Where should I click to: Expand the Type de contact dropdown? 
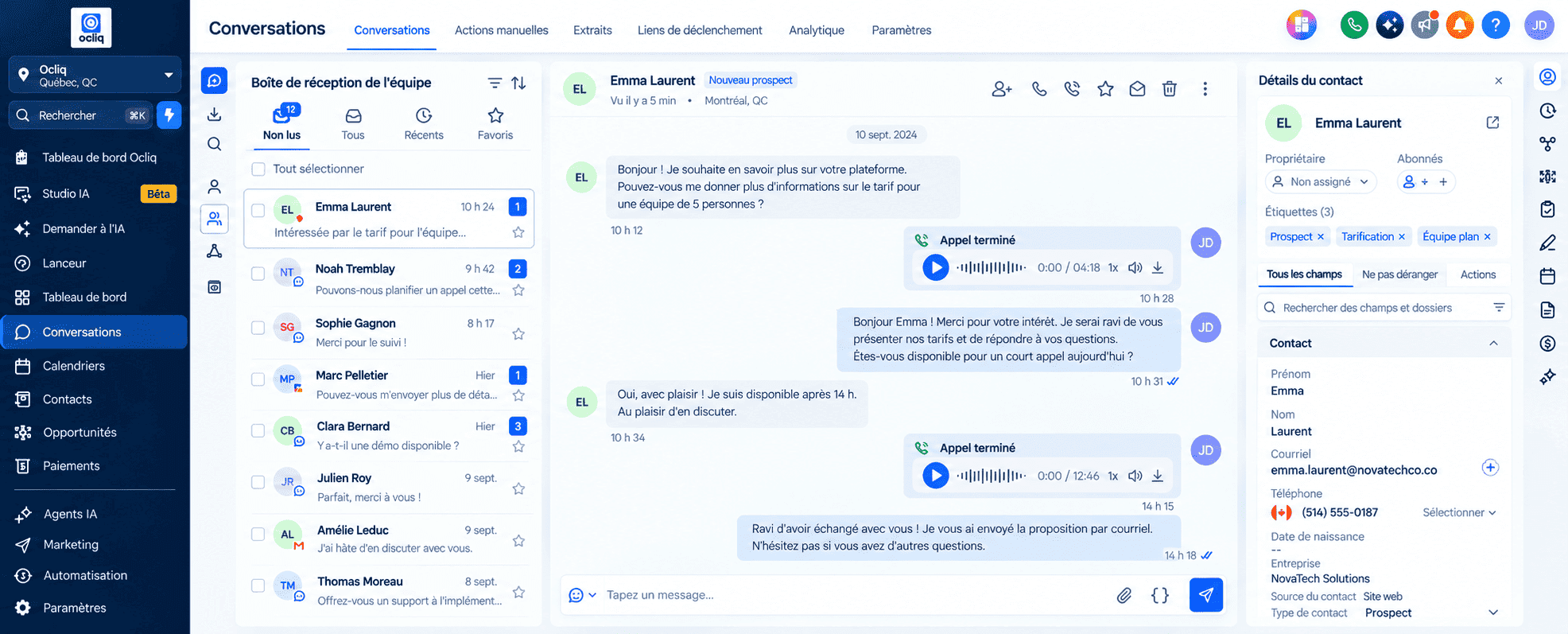1493,613
